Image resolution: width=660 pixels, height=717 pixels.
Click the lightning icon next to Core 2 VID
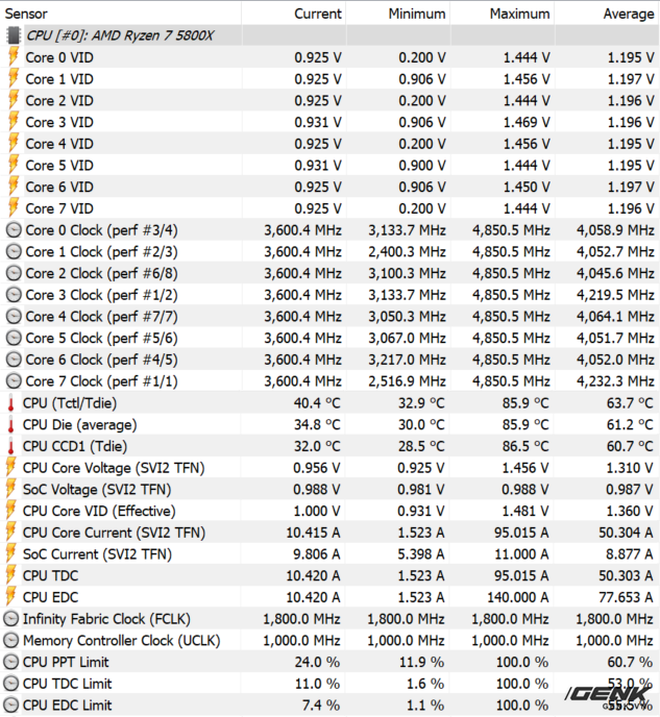click(x=14, y=100)
